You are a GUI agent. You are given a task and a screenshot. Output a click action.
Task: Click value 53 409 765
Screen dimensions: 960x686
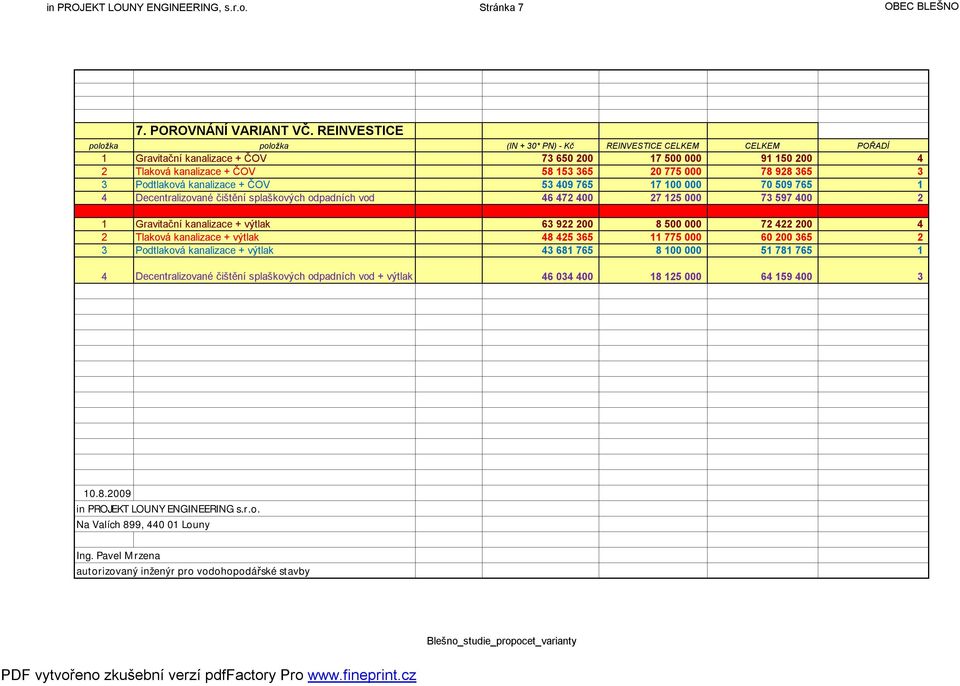(568, 184)
